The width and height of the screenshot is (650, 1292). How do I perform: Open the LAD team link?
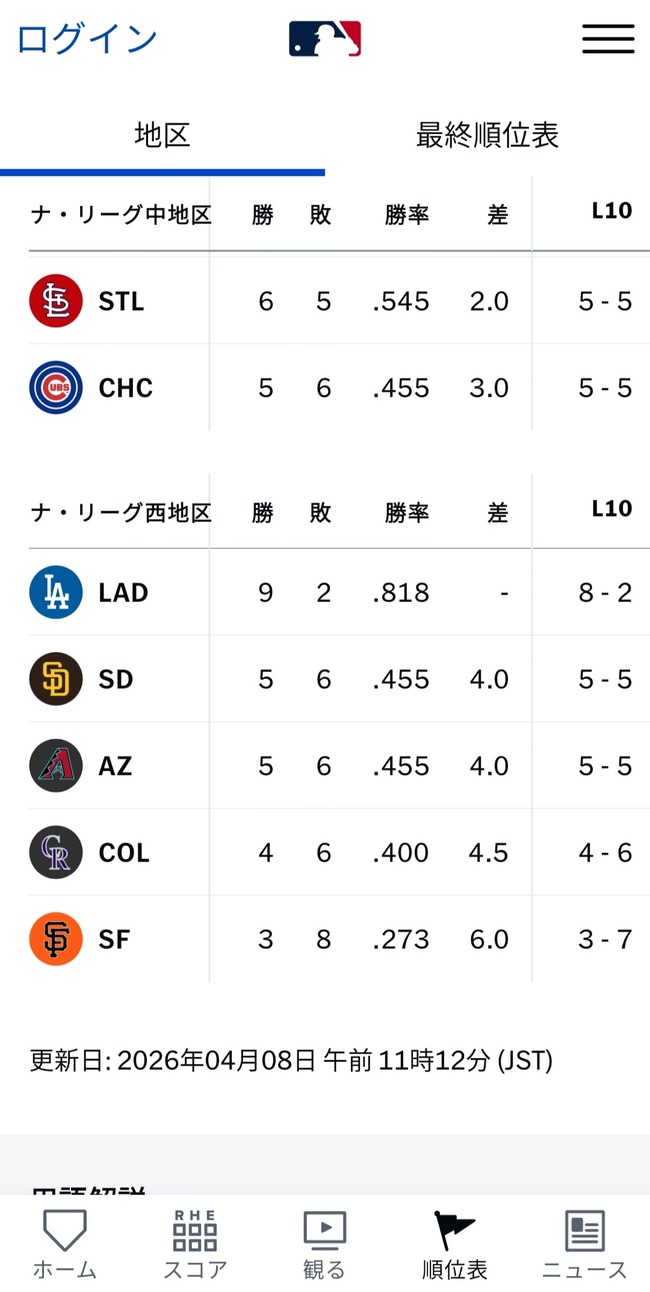click(x=123, y=592)
